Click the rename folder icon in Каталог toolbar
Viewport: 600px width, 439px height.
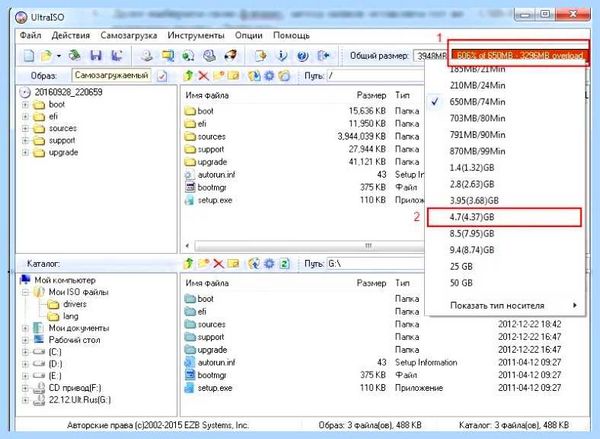(233, 263)
